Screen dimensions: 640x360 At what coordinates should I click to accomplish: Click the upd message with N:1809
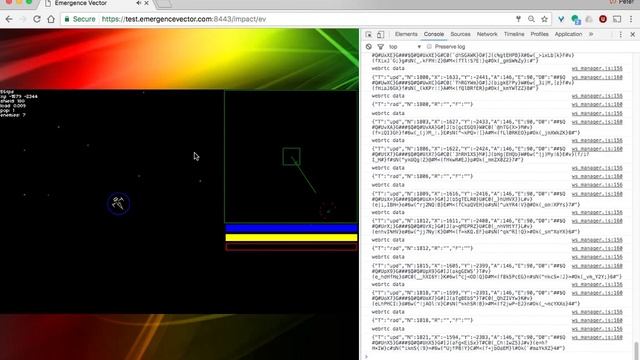(x=476, y=199)
